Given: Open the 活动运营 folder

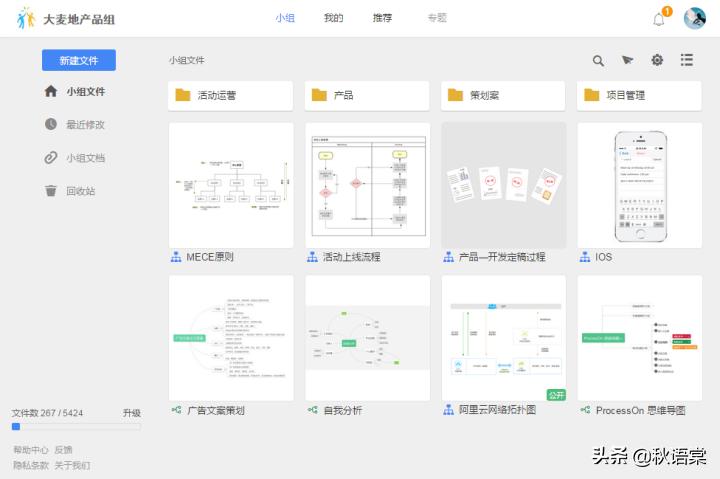Looking at the screenshot, I should click(231, 96).
